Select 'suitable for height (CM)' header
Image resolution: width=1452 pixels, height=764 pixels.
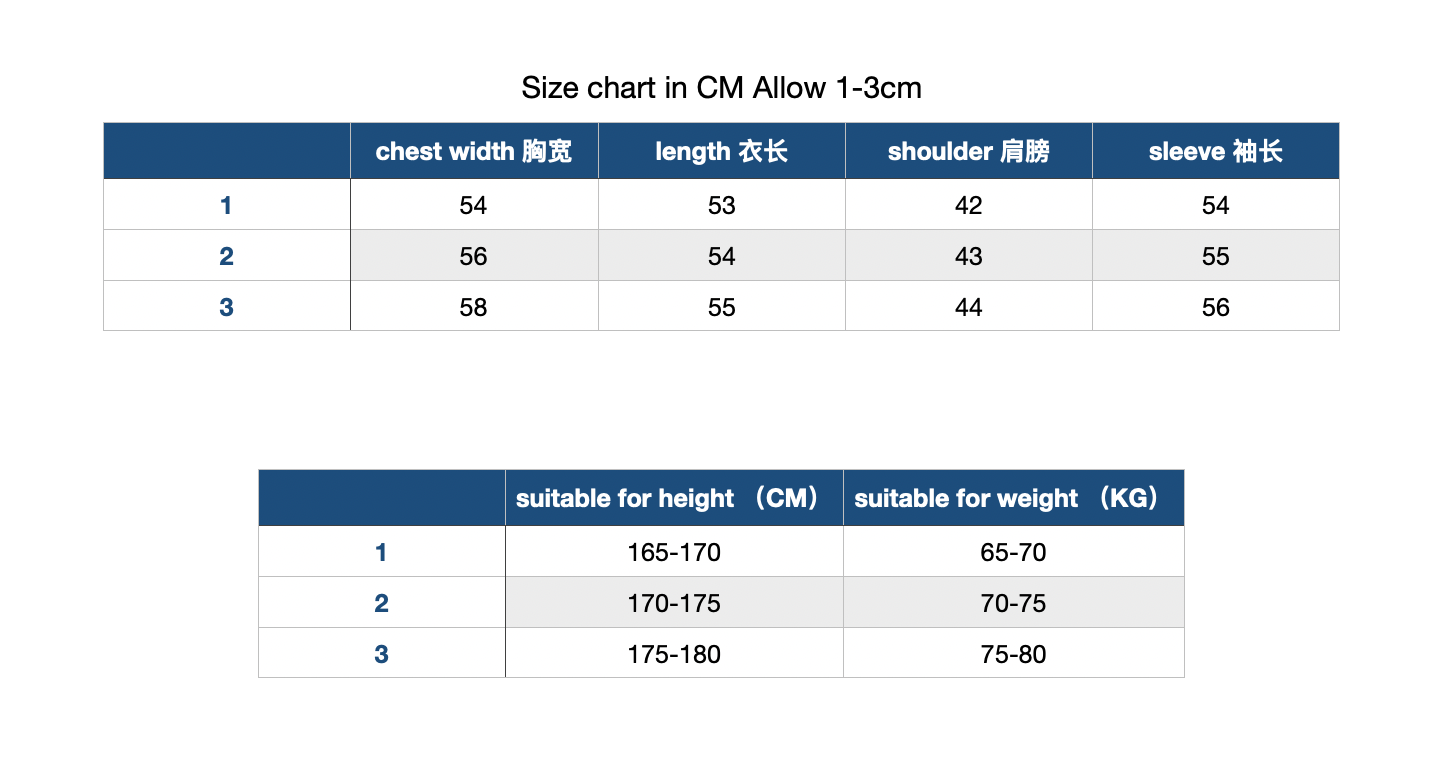tap(674, 498)
